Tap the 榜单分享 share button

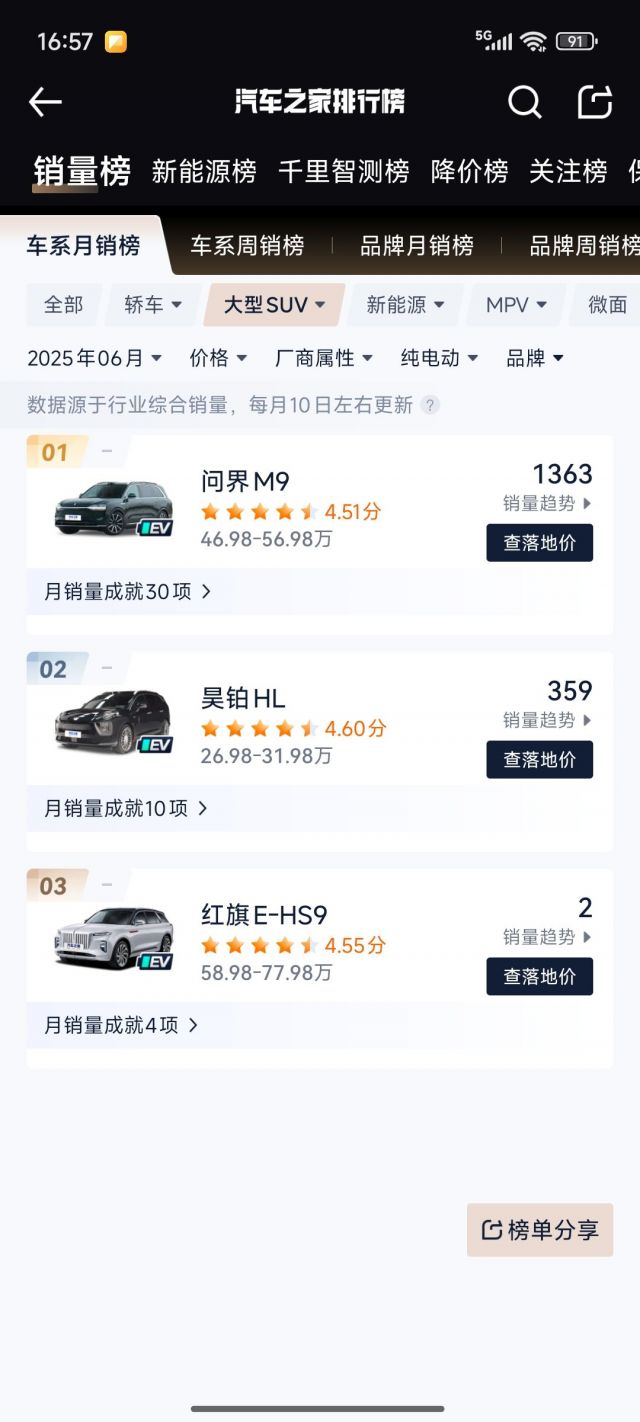tap(540, 1230)
